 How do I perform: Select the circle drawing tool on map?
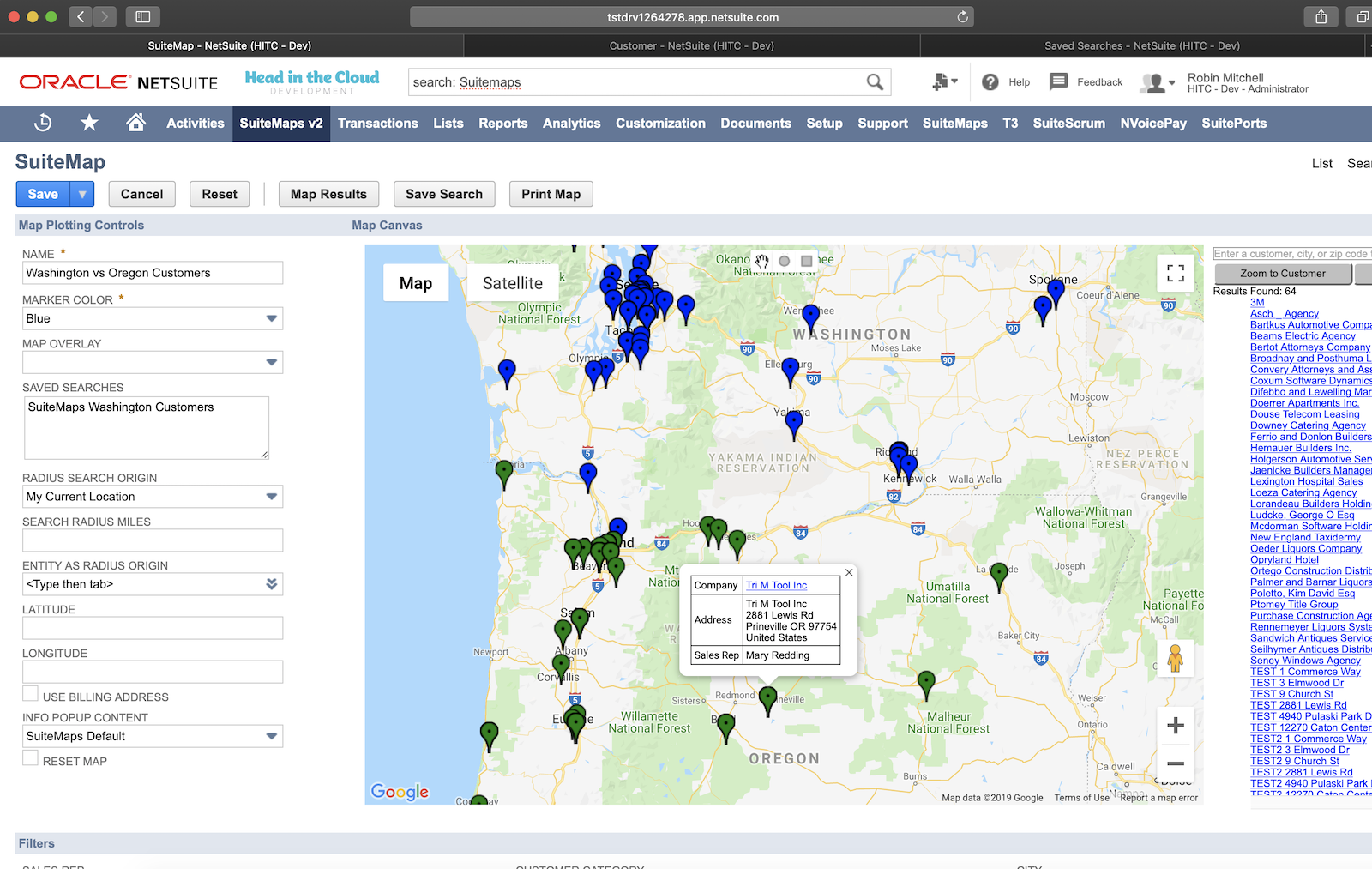(784, 261)
